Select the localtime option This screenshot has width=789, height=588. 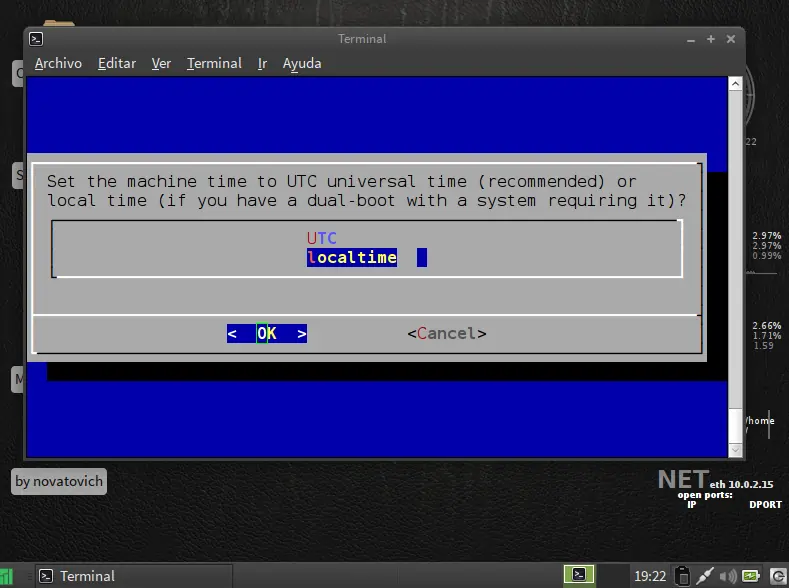pyautogui.click(x=352, y=258)
